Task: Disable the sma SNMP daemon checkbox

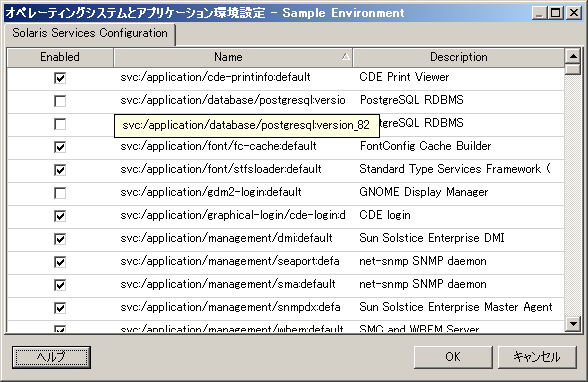Action: point(60,285)
